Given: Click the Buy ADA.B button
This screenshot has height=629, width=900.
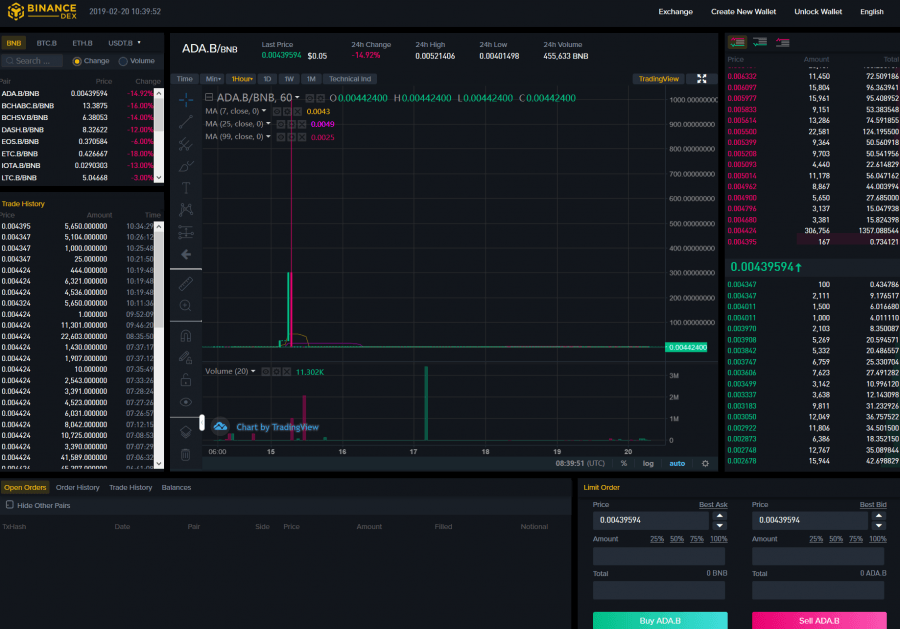Looking at the screenshot, I should 660,620.
